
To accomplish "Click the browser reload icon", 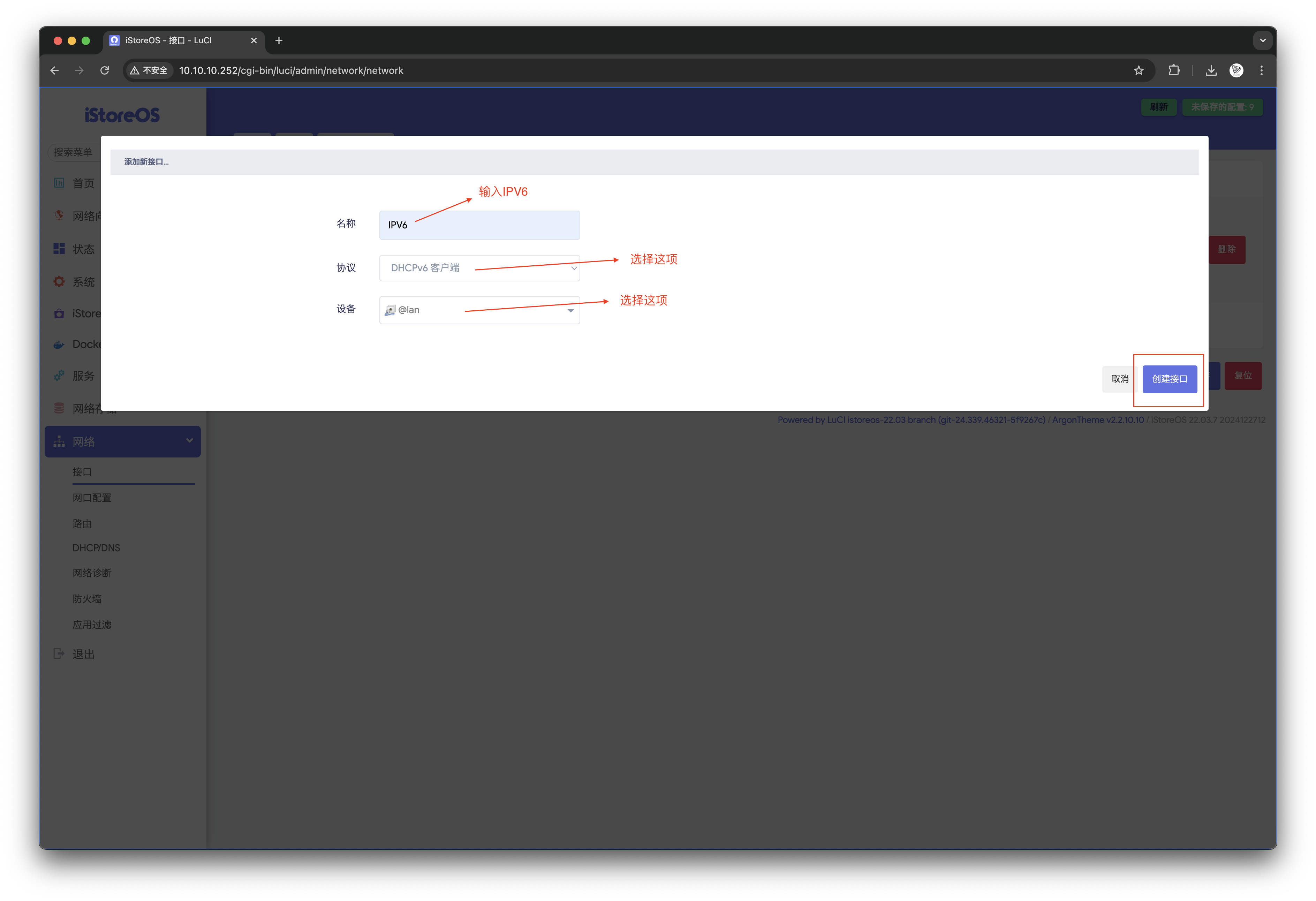I will point(105,70).
